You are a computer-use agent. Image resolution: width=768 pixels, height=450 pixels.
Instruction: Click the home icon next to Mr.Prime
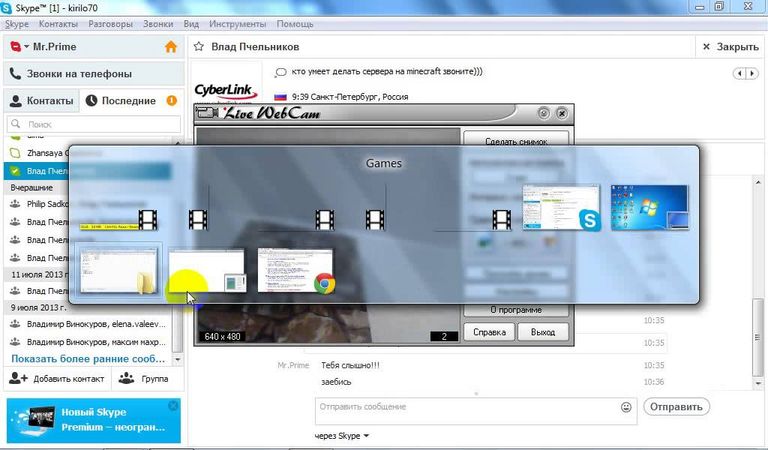(x=170, y=46)
